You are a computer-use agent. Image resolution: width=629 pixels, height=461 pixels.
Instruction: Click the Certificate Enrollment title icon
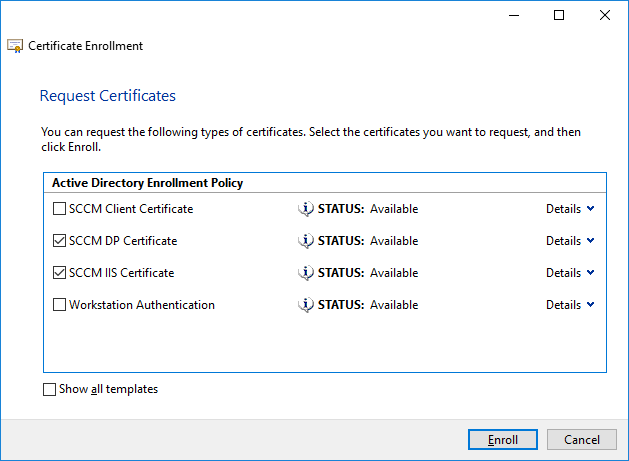point(15,46)
